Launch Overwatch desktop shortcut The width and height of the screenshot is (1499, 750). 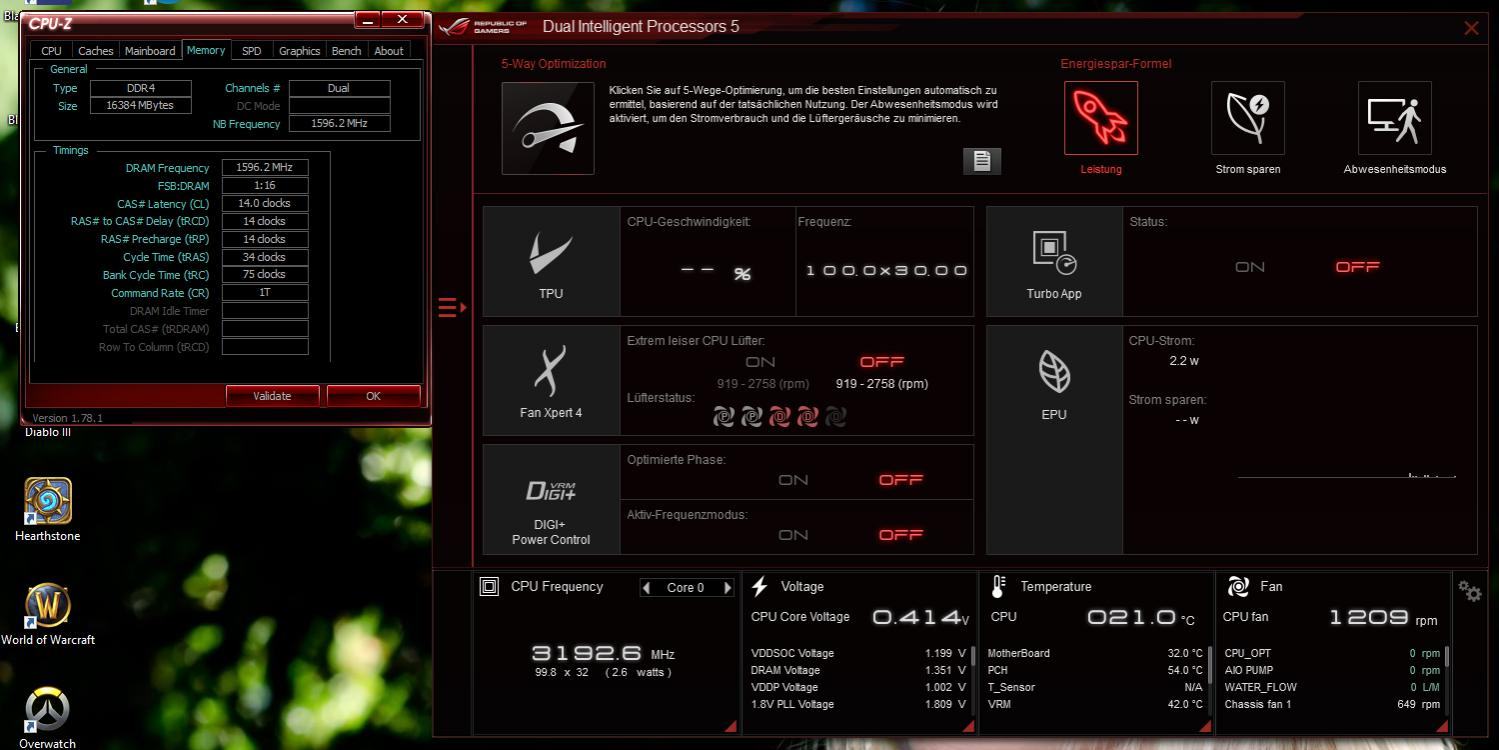[x=47, y=718]
